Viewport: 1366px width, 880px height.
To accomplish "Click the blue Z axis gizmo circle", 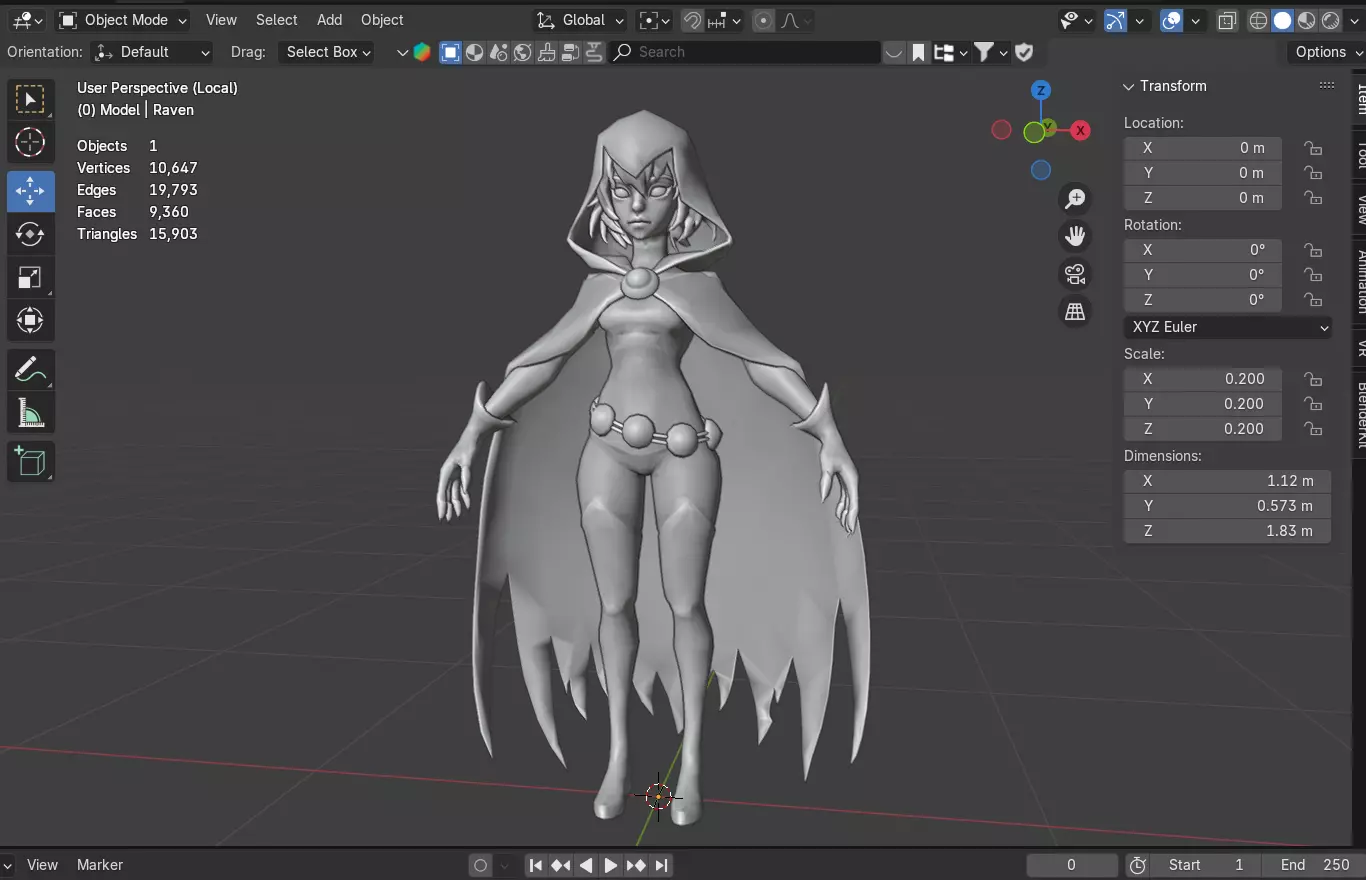I will [1041, 91].
